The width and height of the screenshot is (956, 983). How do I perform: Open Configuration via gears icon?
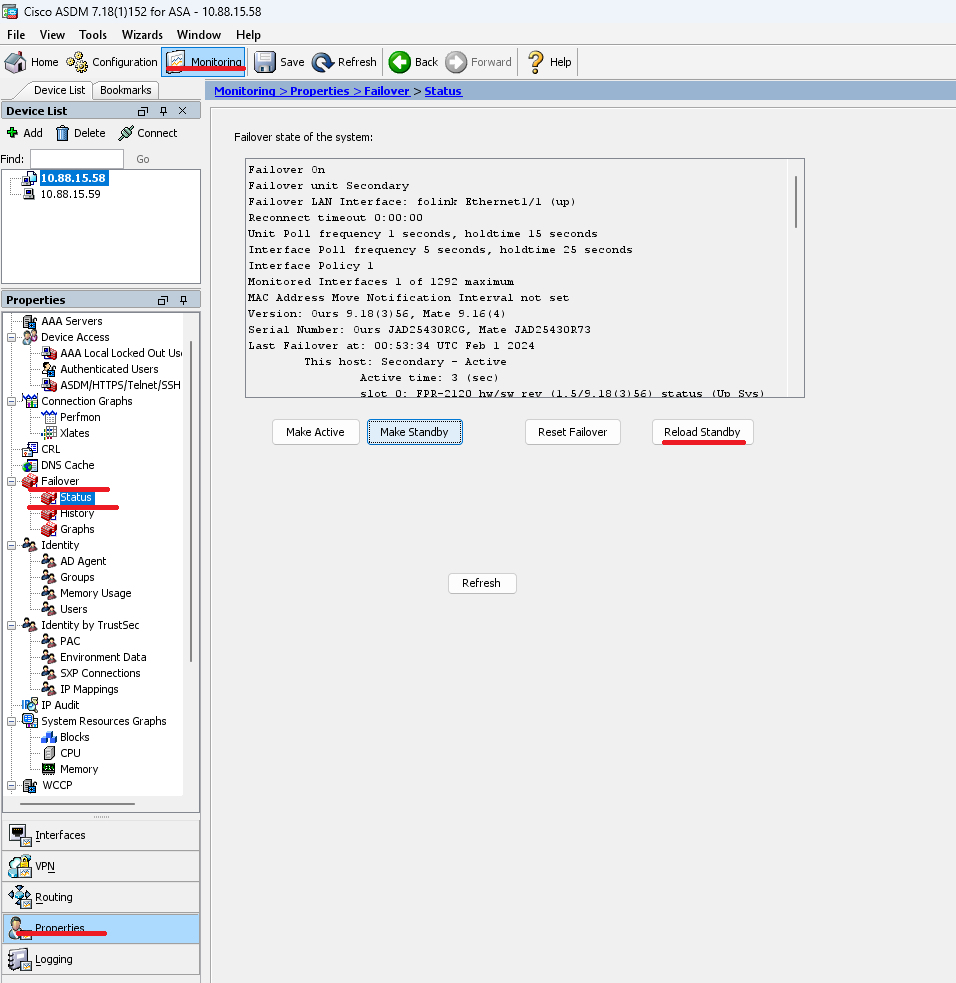click(77, 62)
